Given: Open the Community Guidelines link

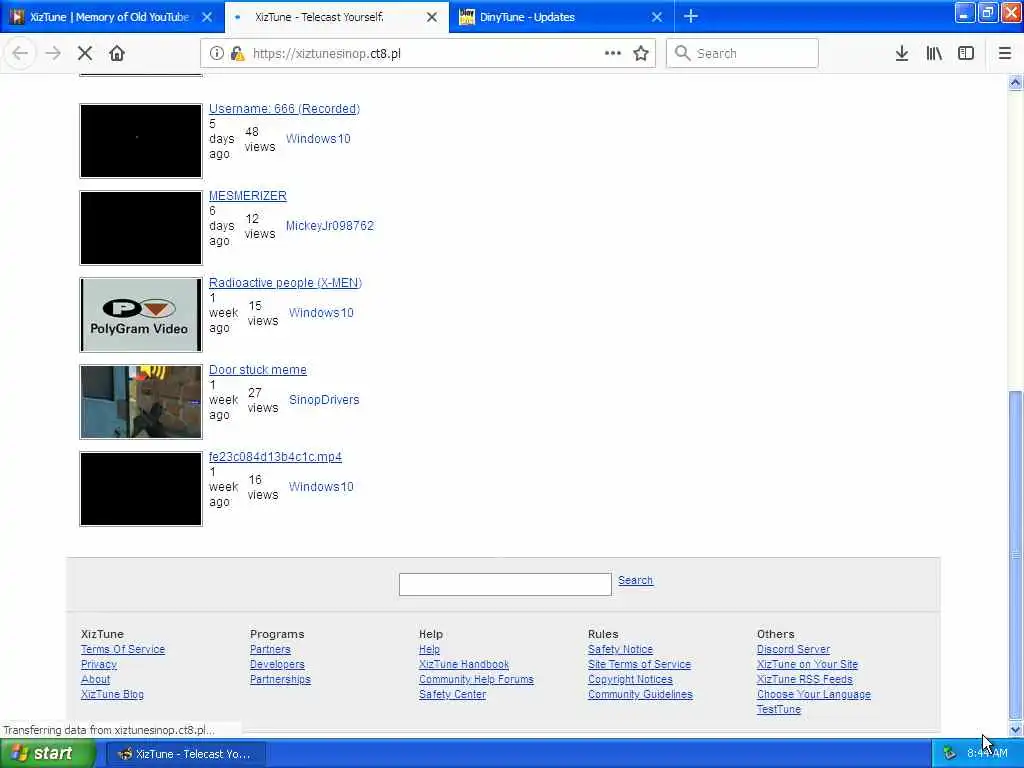Looking at the screenshot, I should coord(640,694).
